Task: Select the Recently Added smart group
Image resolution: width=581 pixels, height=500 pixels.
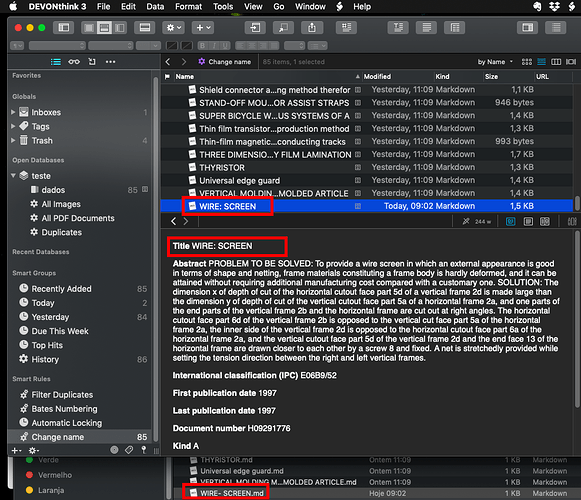Action: click(x=61, y=289)
